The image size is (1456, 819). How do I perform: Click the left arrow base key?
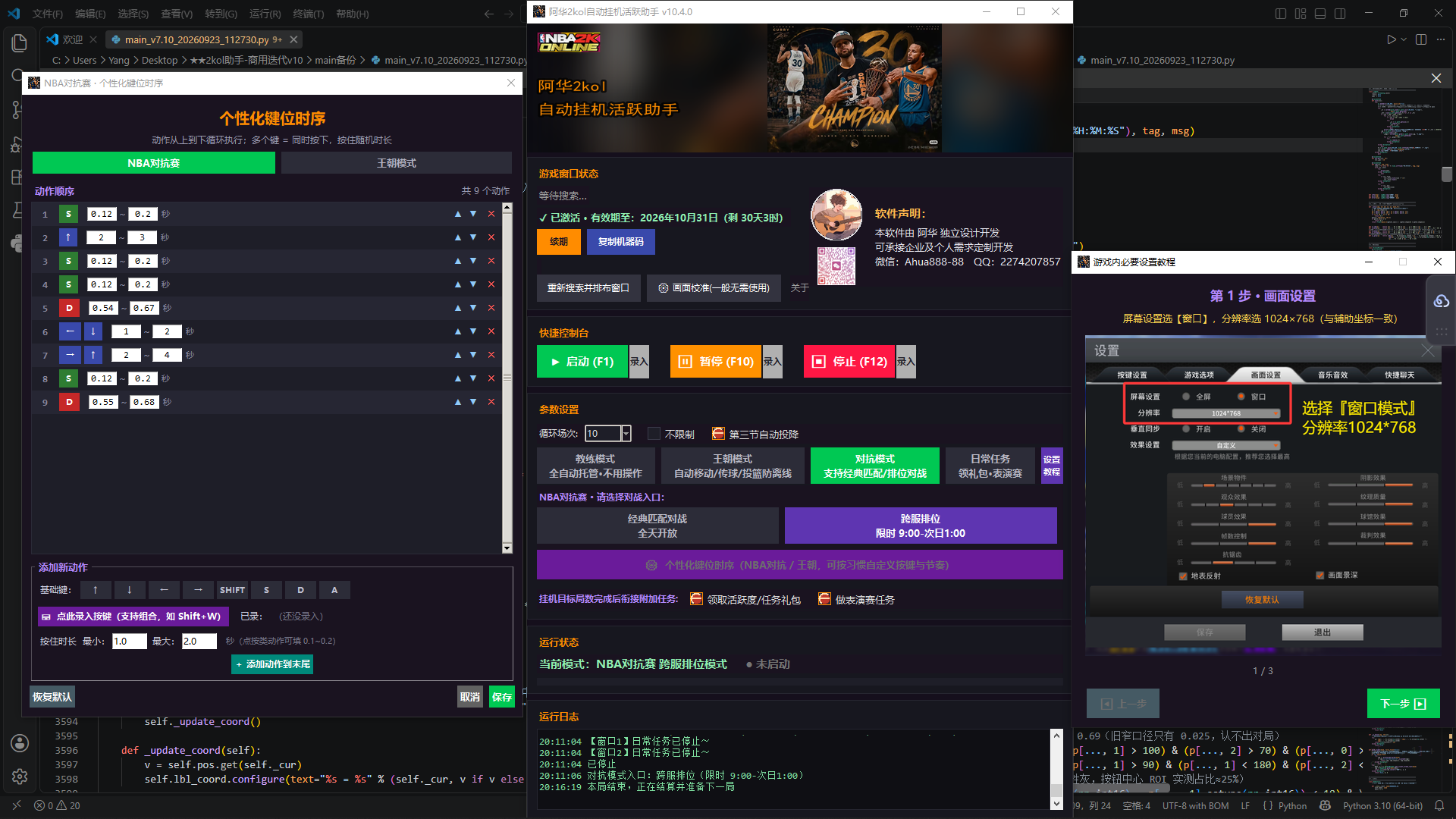pos(164,590)
